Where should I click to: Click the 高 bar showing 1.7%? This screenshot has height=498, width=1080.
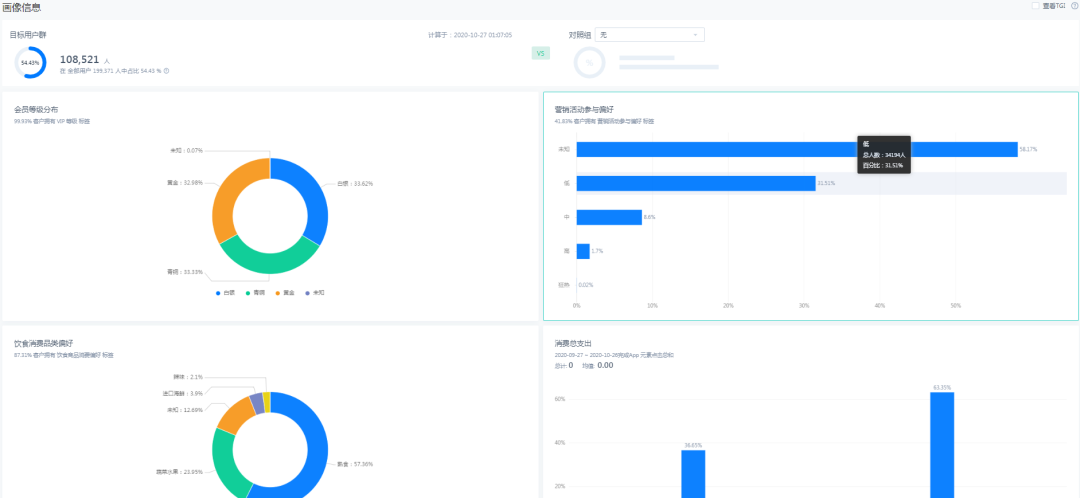pyautogui.click(x=583, y=251)
